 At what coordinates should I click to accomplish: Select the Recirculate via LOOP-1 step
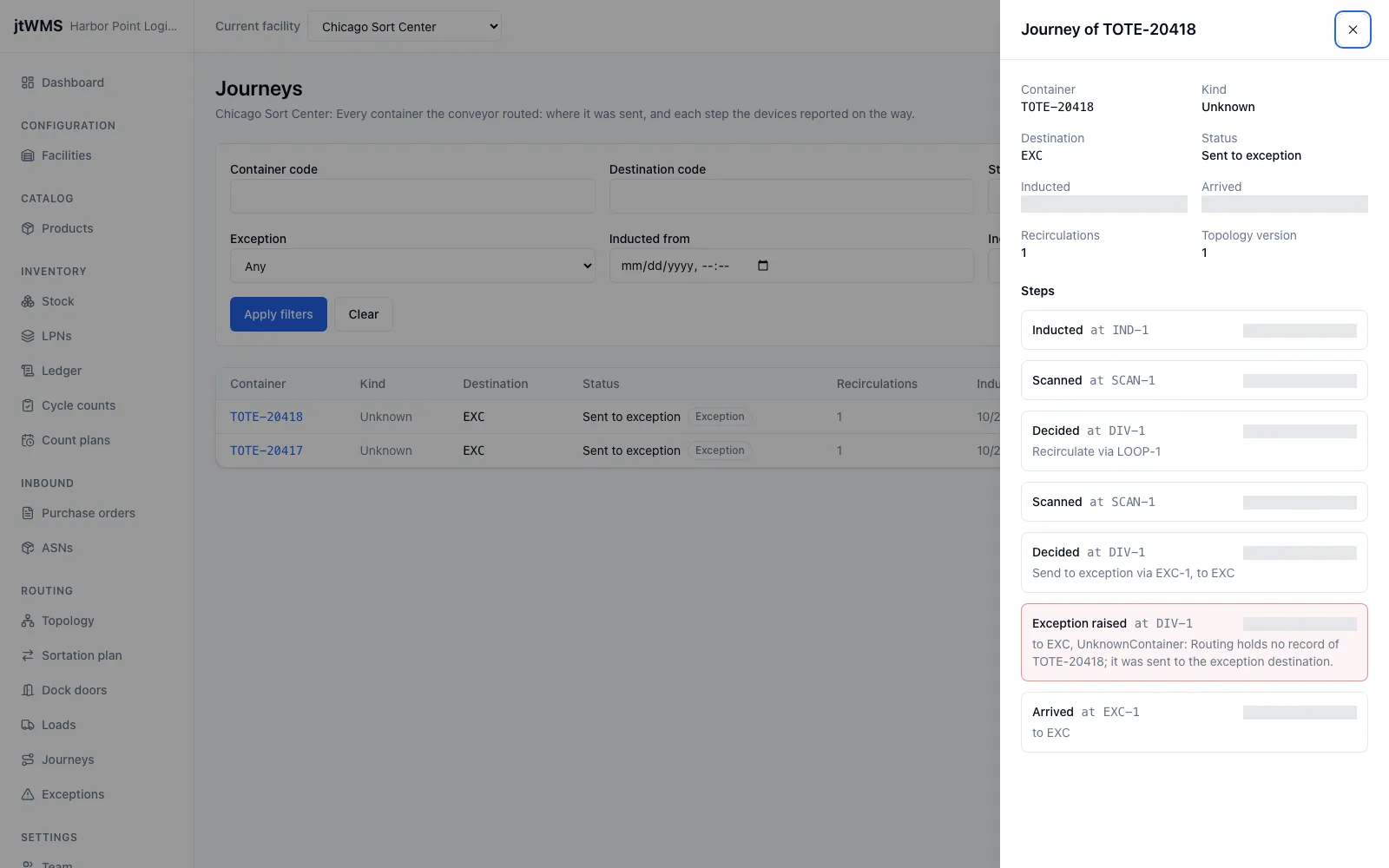pyautogui.click(x=1195, y=441)
